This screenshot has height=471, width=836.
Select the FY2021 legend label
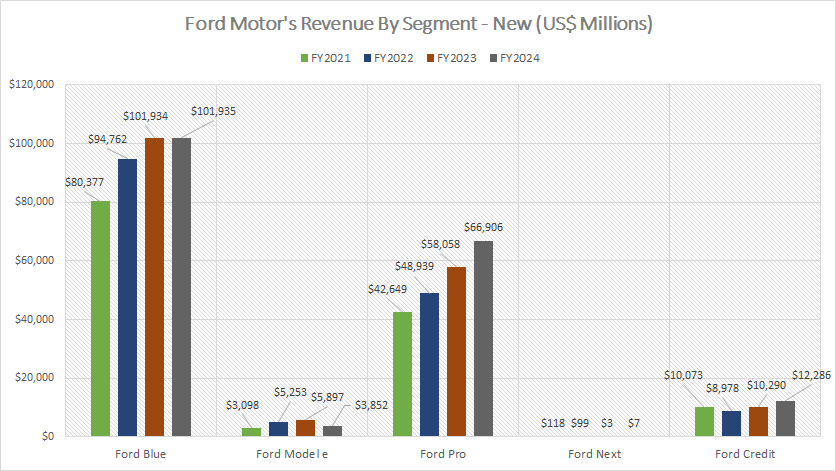(331, 58)
